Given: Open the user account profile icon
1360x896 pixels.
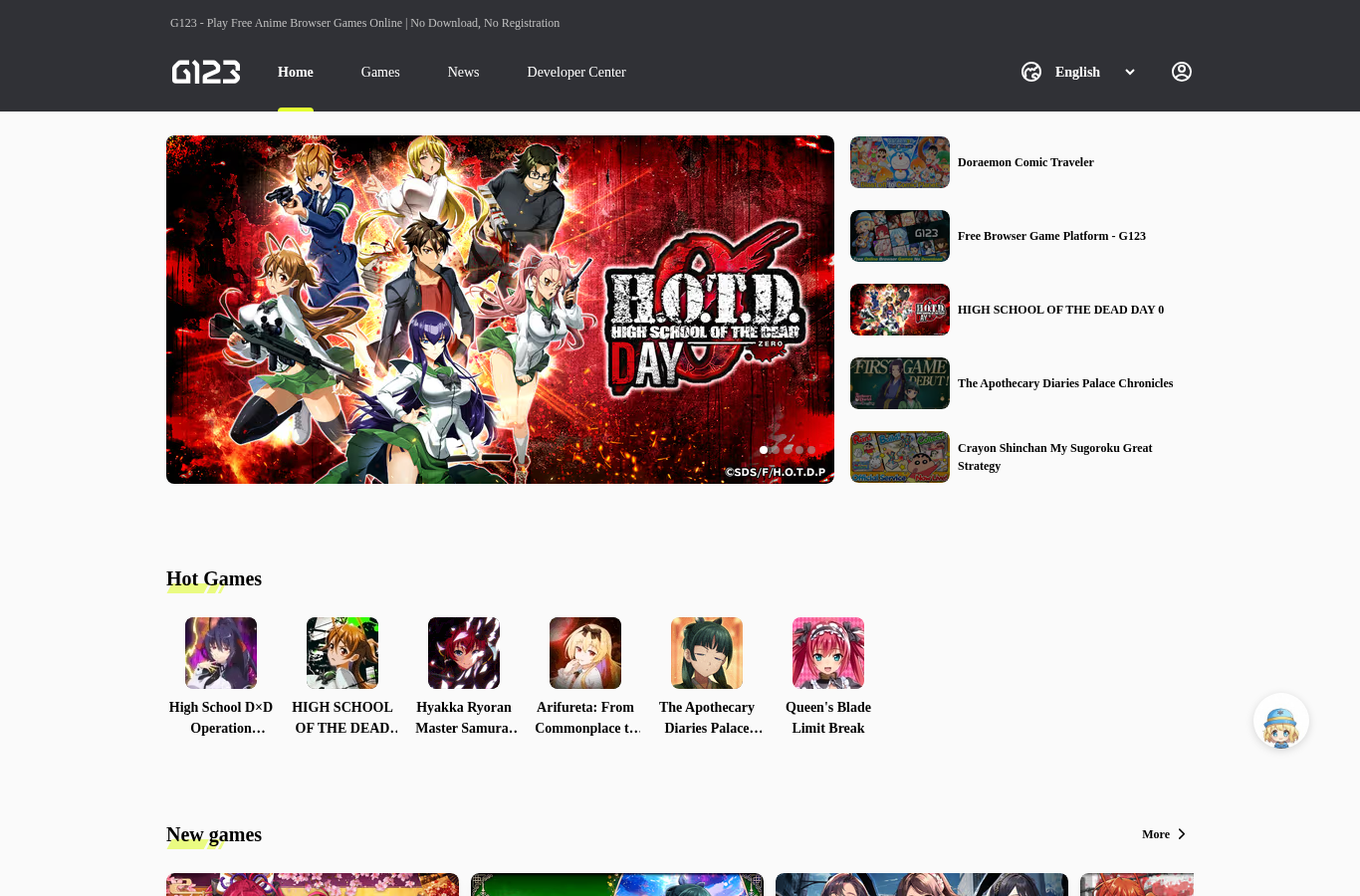Looking at the screenshot, I should click(x=1182, y=72).
